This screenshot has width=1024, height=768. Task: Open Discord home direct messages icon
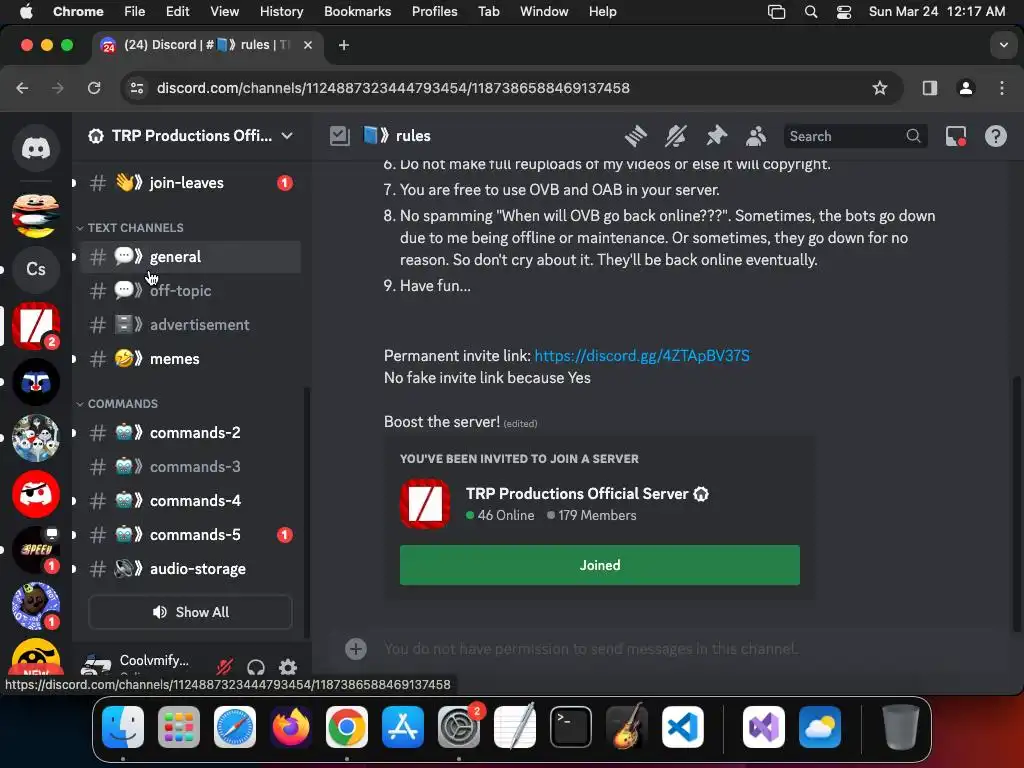36,148
